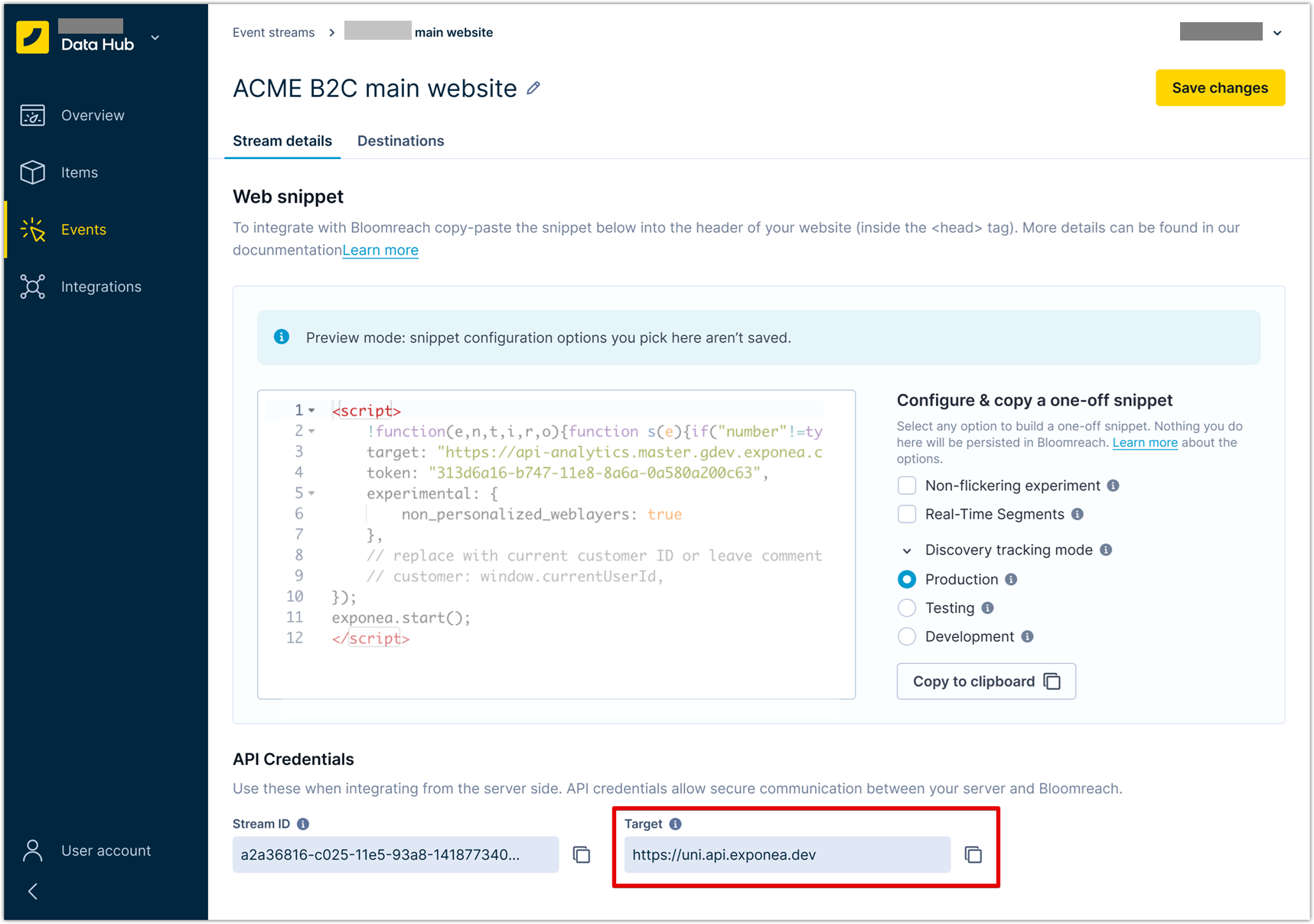Select the Testing radio option

tap(907, 608)
